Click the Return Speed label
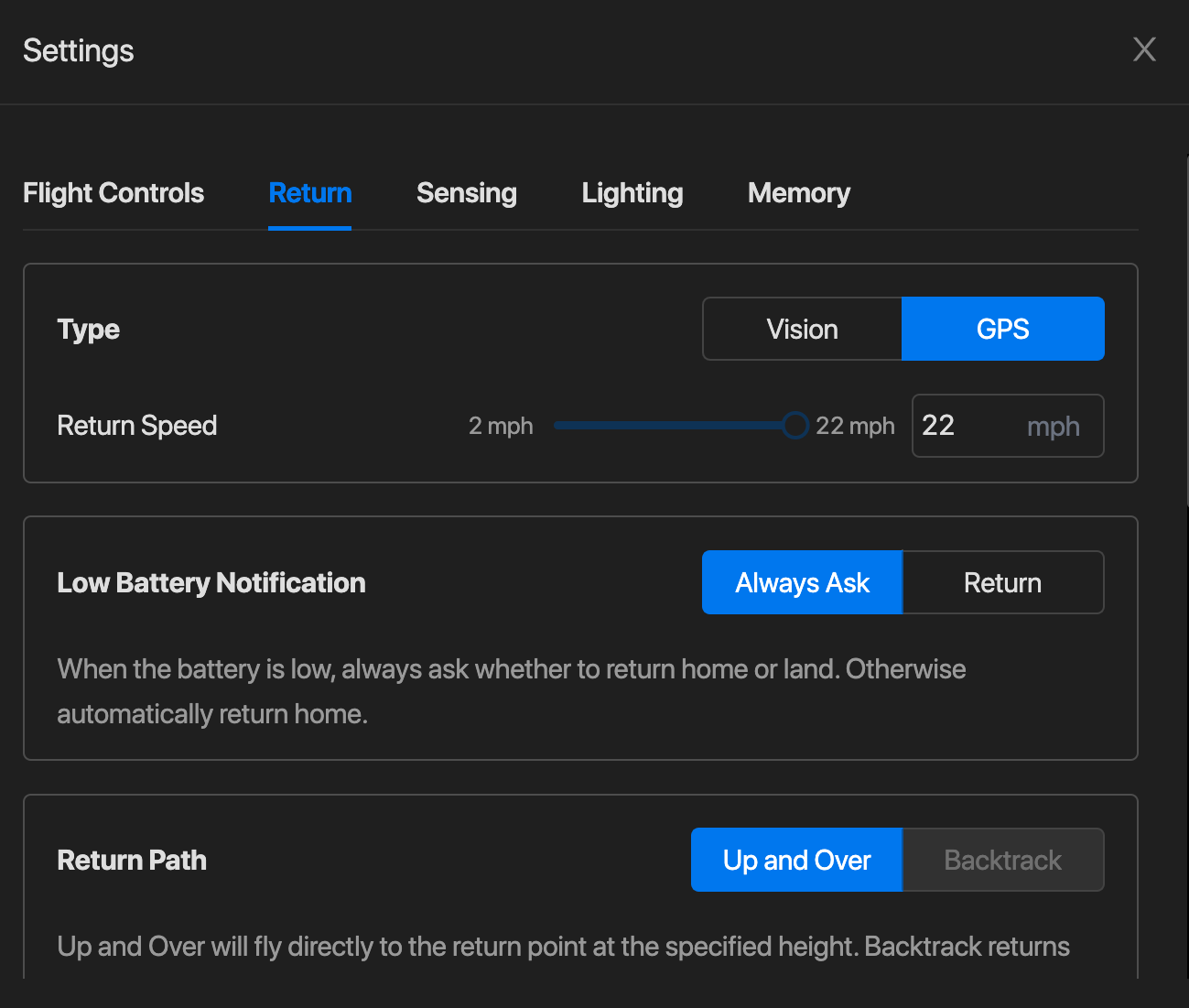1189x1008 pixels. click(137, 426)
